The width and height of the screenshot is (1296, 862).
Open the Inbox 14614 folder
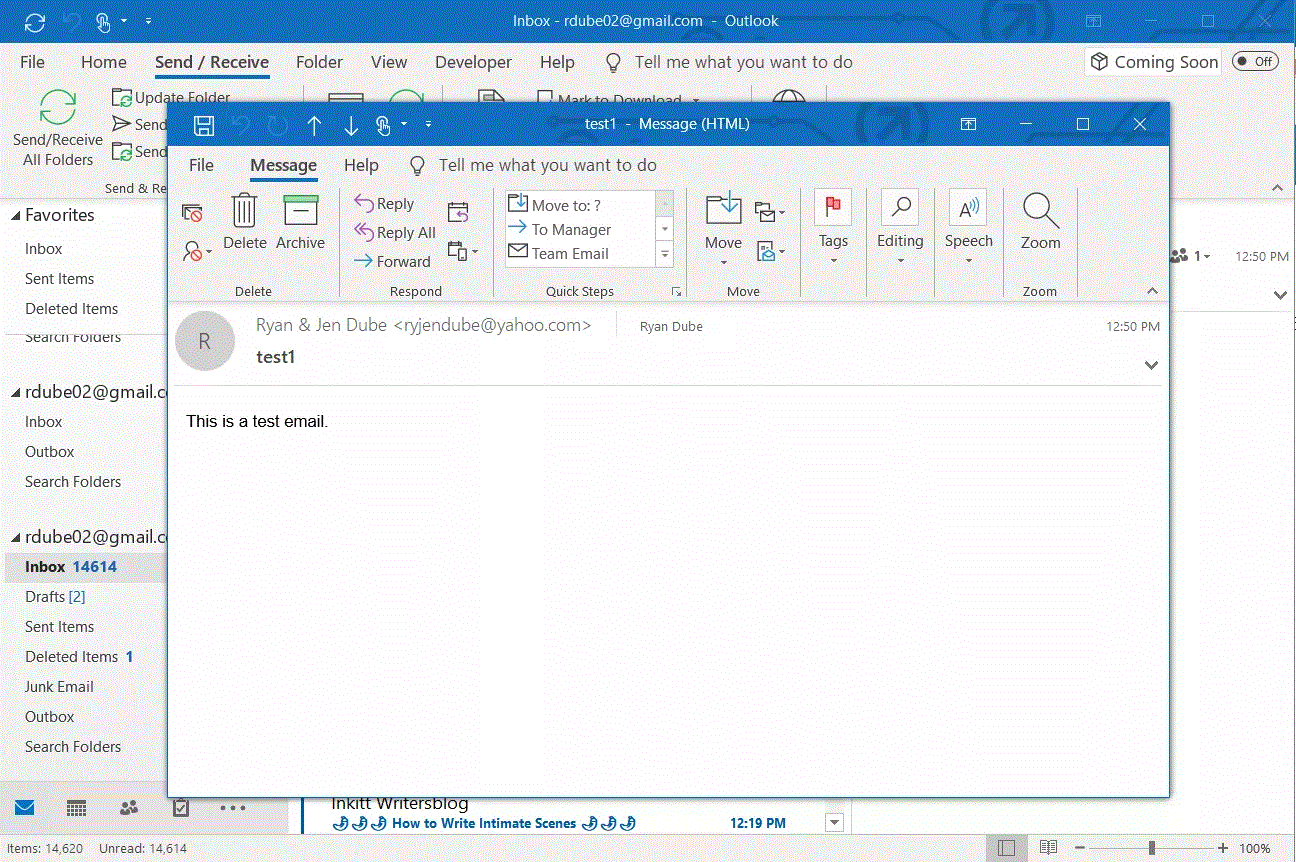click(86, 567)
